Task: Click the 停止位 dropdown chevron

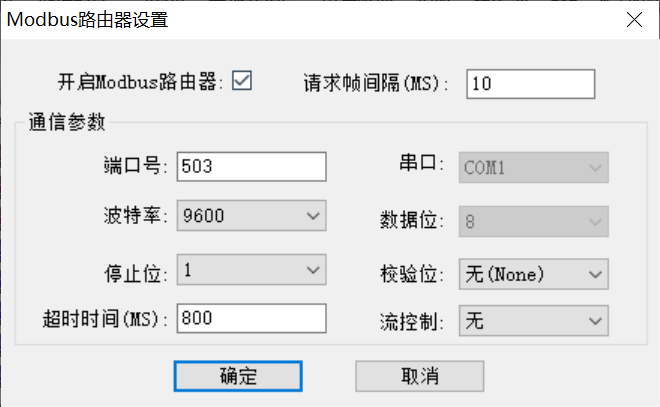Action: click(313, 270)
